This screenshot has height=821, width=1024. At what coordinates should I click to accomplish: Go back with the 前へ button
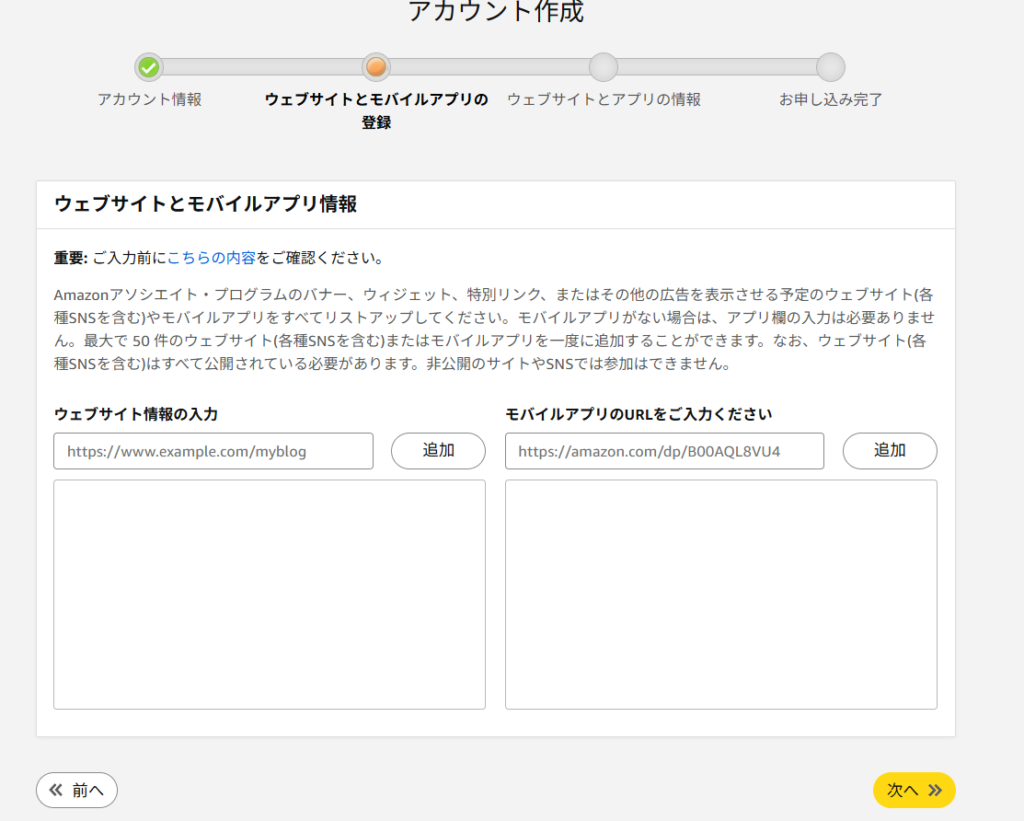tap(77, 790)
